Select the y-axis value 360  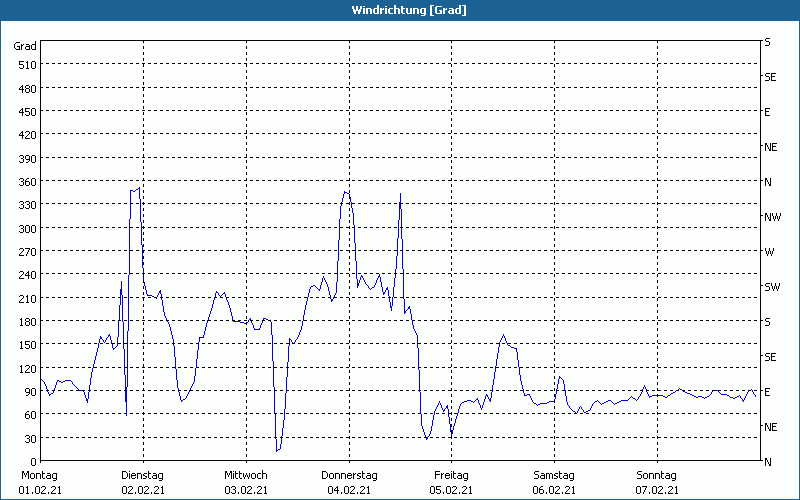(x=28, y=182)
